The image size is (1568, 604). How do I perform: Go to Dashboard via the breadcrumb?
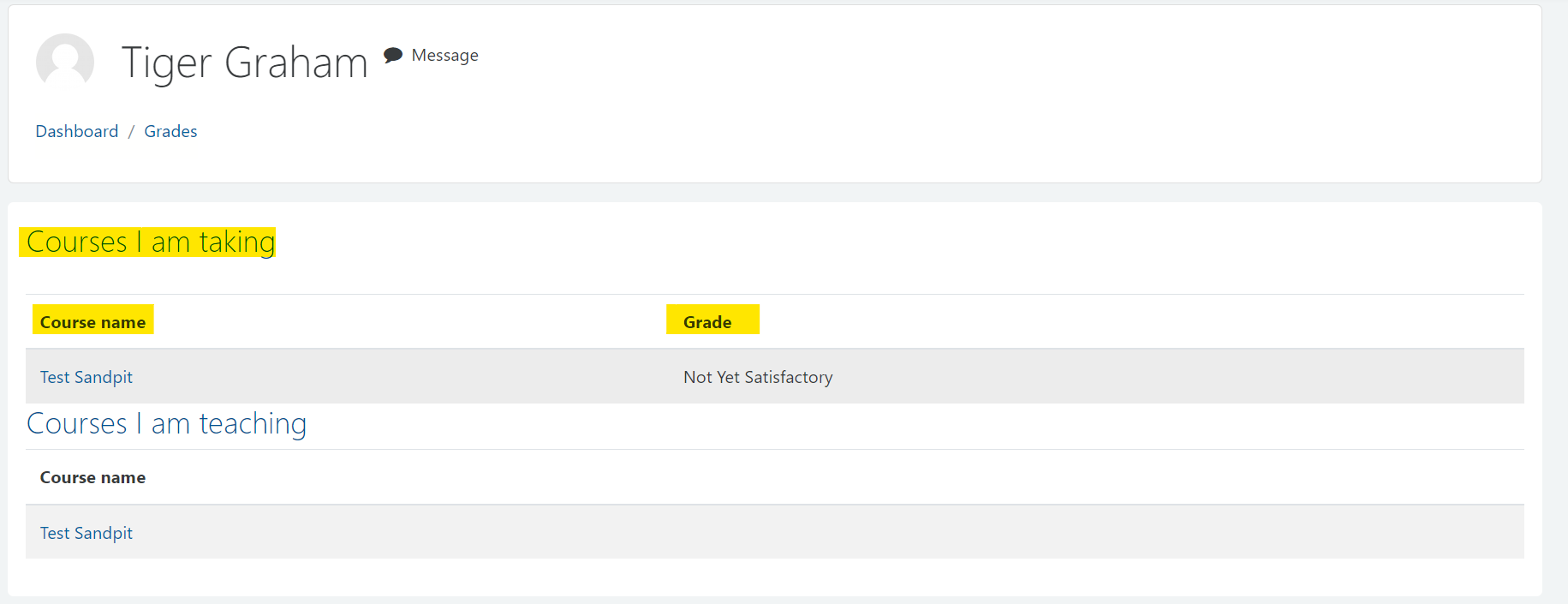[77, 131]
